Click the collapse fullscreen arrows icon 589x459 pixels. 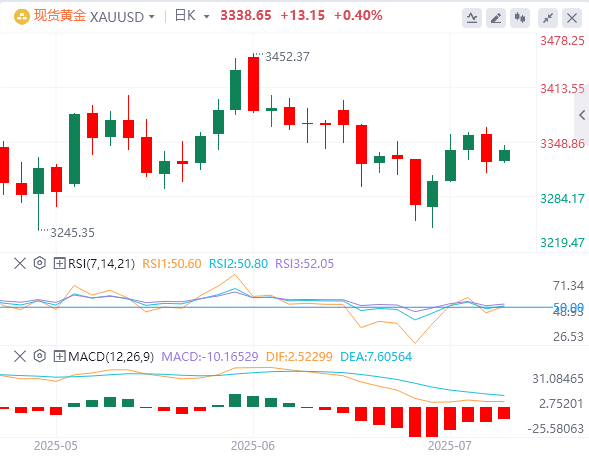coord(548,18)
